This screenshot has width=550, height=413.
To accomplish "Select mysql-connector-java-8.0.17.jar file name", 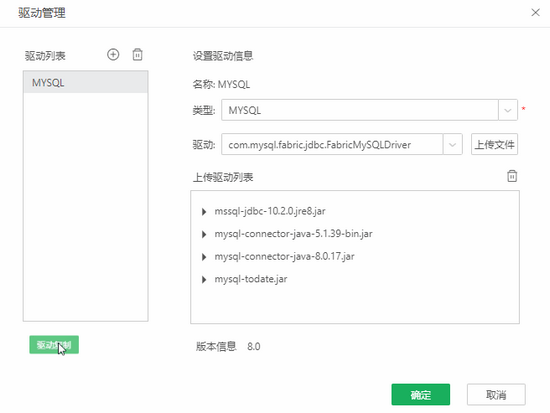I will coord(284,257).
